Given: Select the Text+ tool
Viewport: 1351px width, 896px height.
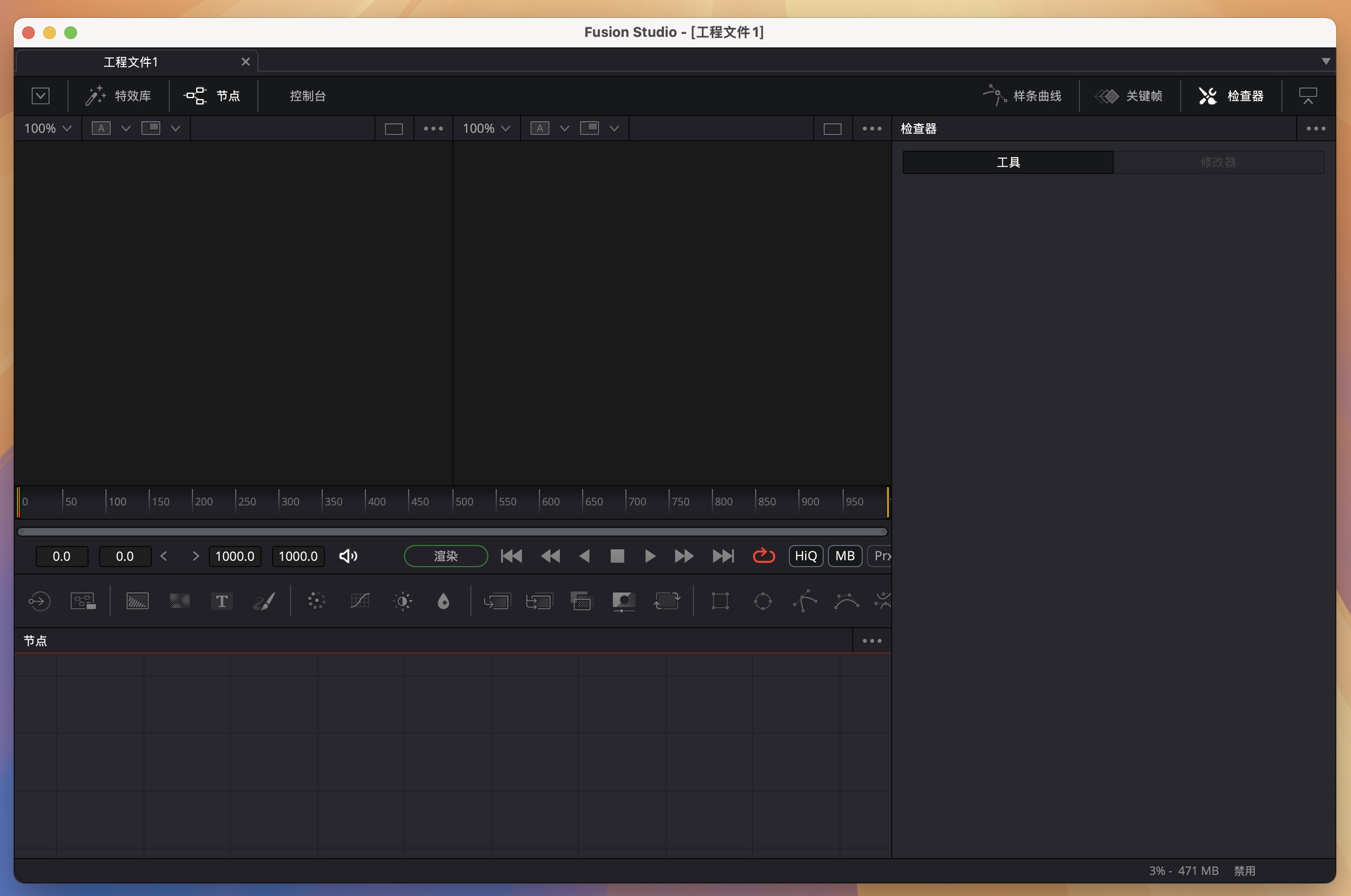Looking at the screenshot, I should [221, 600].
